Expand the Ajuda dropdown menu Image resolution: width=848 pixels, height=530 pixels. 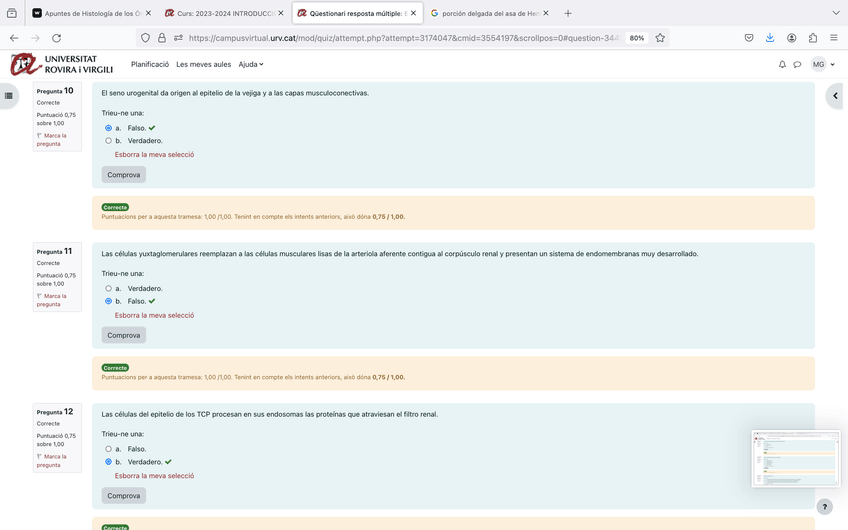point(251,64)
